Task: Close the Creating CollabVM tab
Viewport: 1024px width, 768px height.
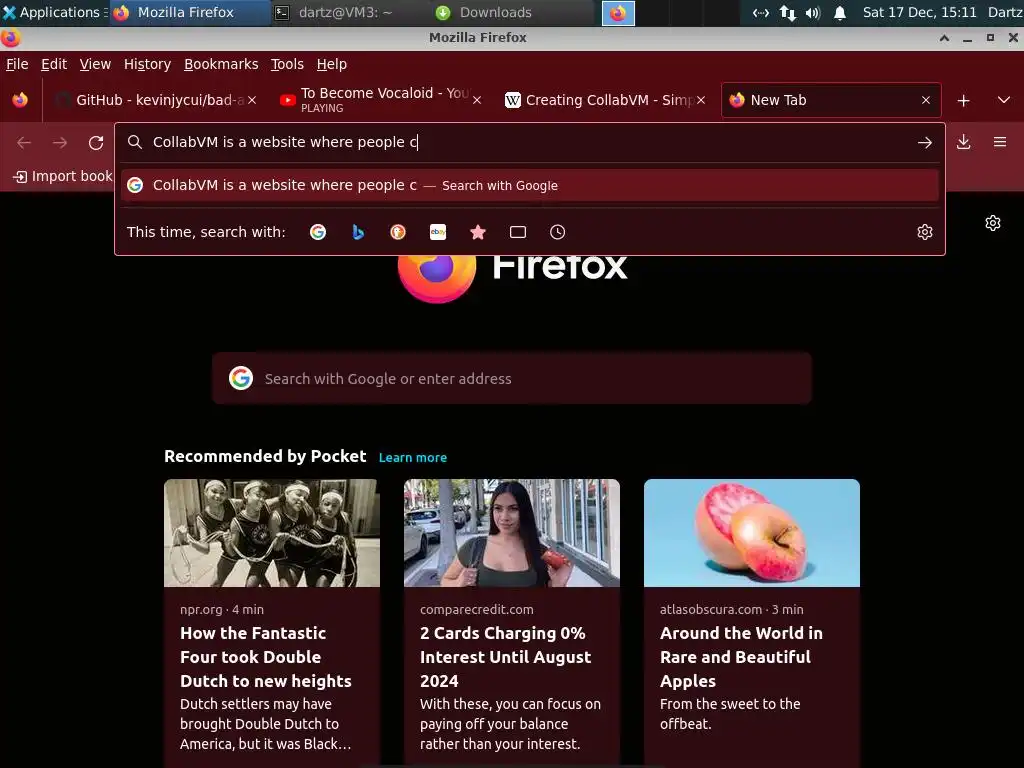Action: (x=701, y=100)
